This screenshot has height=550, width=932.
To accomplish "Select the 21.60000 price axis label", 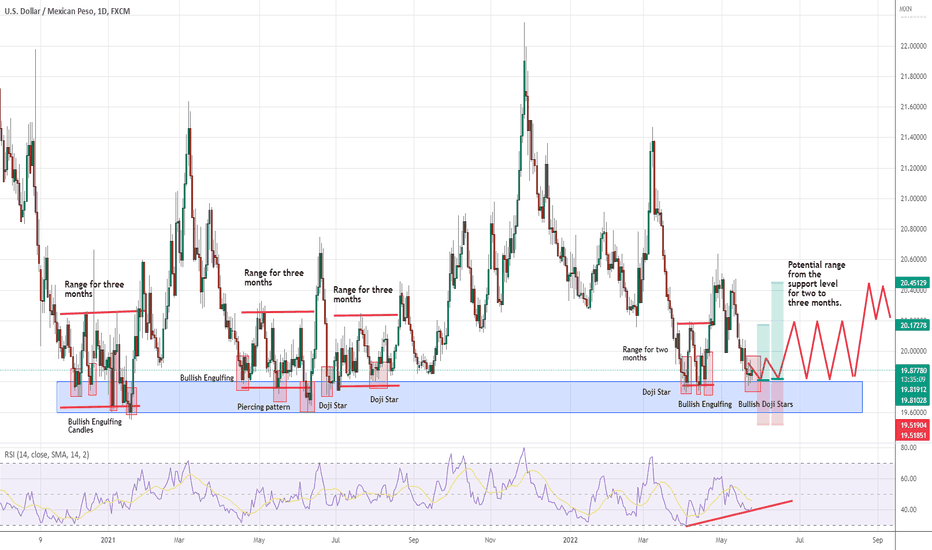I will point(913,107).
